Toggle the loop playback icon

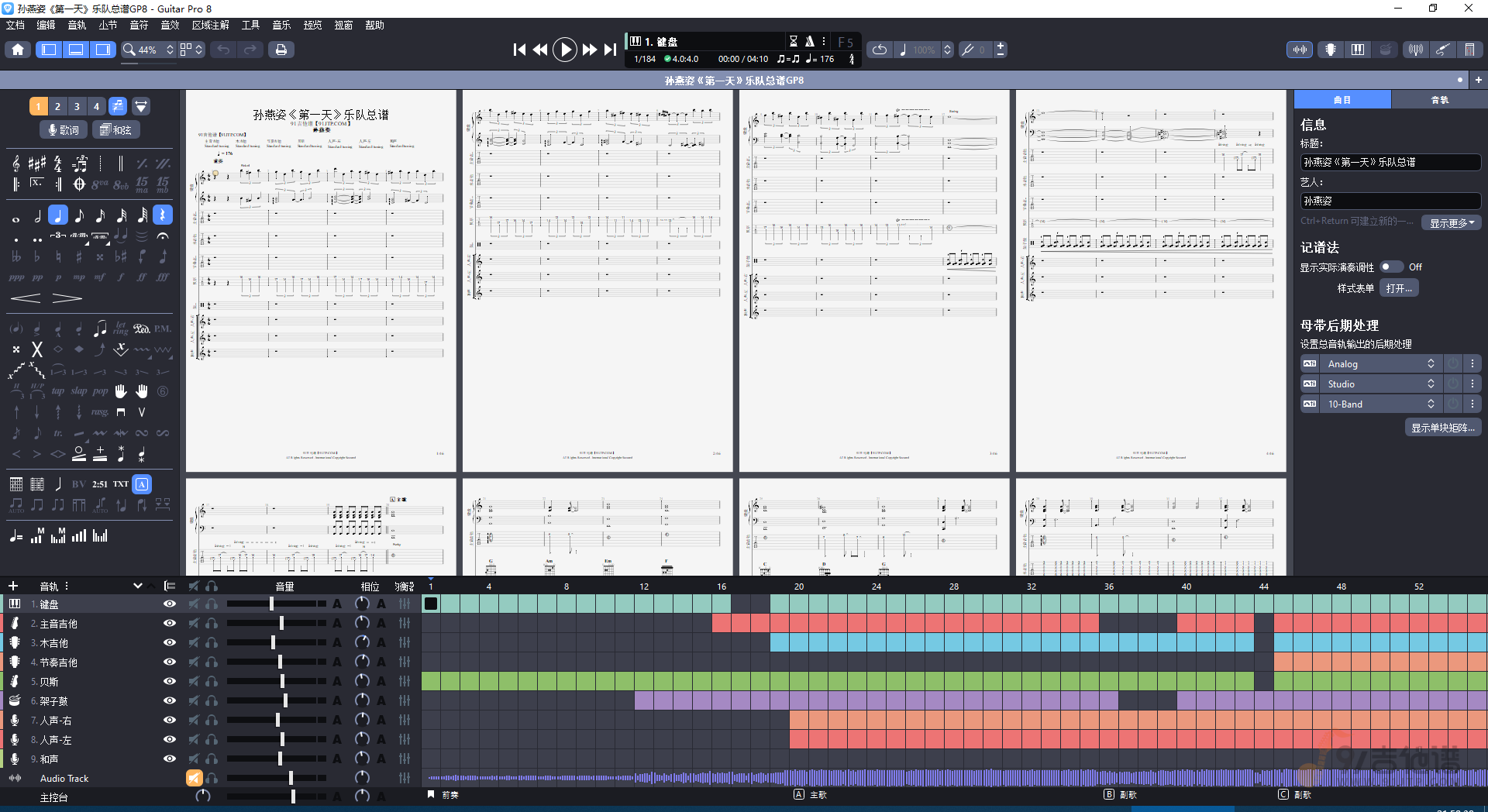click(x=880, y=50)
